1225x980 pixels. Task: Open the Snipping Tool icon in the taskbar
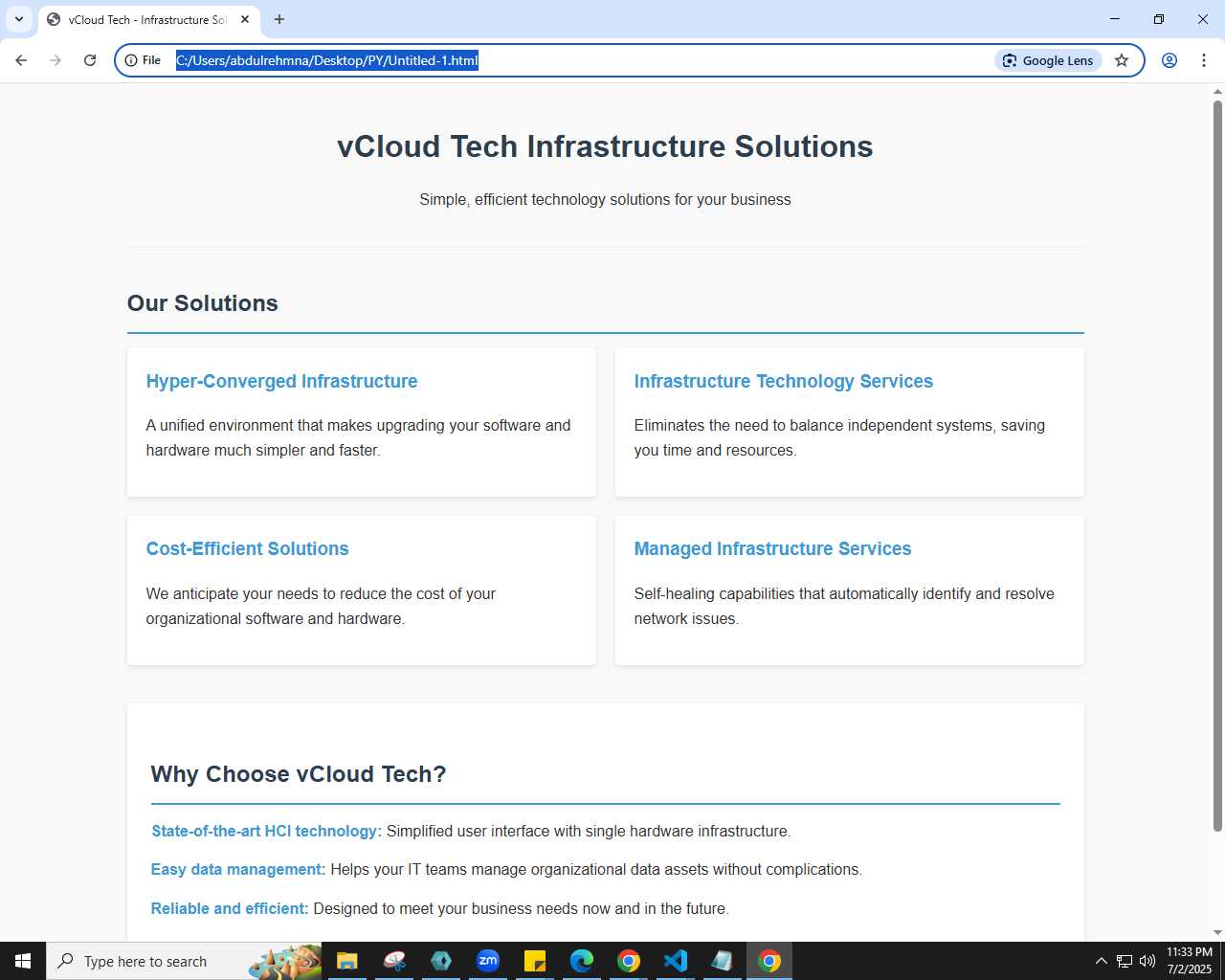[394, 961]
